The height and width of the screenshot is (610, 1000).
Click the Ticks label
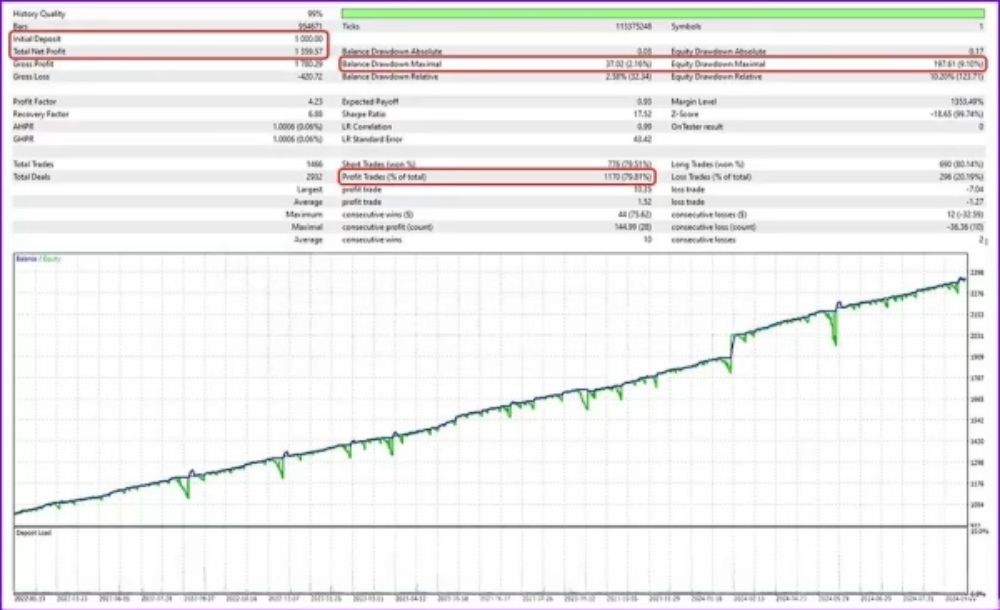[x=350, y=27]
